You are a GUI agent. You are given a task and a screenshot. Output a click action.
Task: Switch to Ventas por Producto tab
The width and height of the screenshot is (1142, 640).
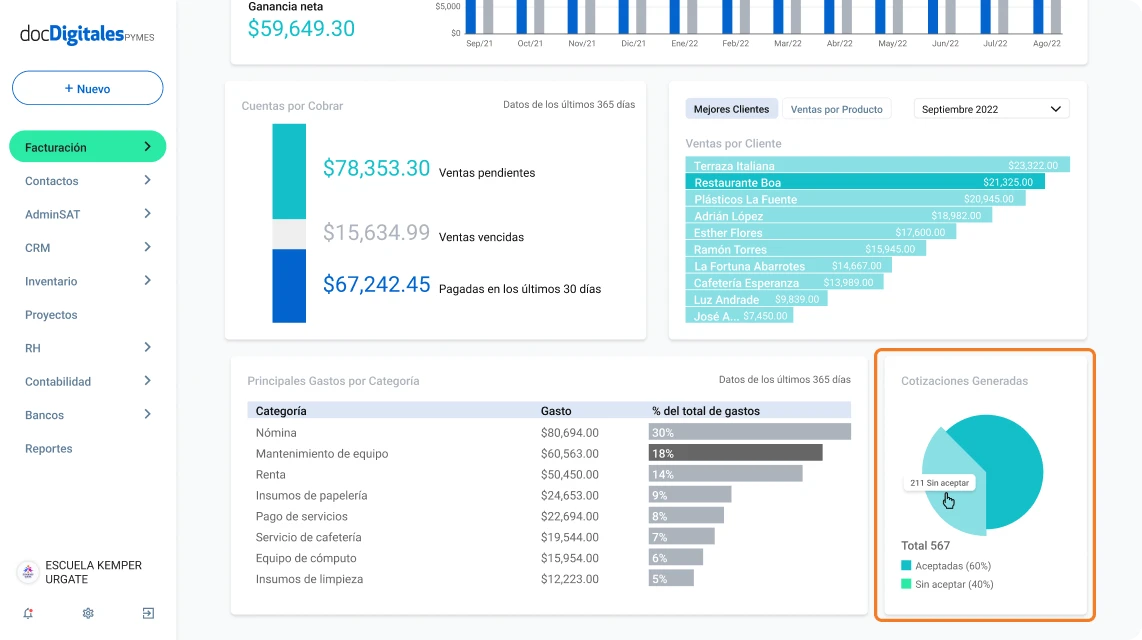(836, 109)
